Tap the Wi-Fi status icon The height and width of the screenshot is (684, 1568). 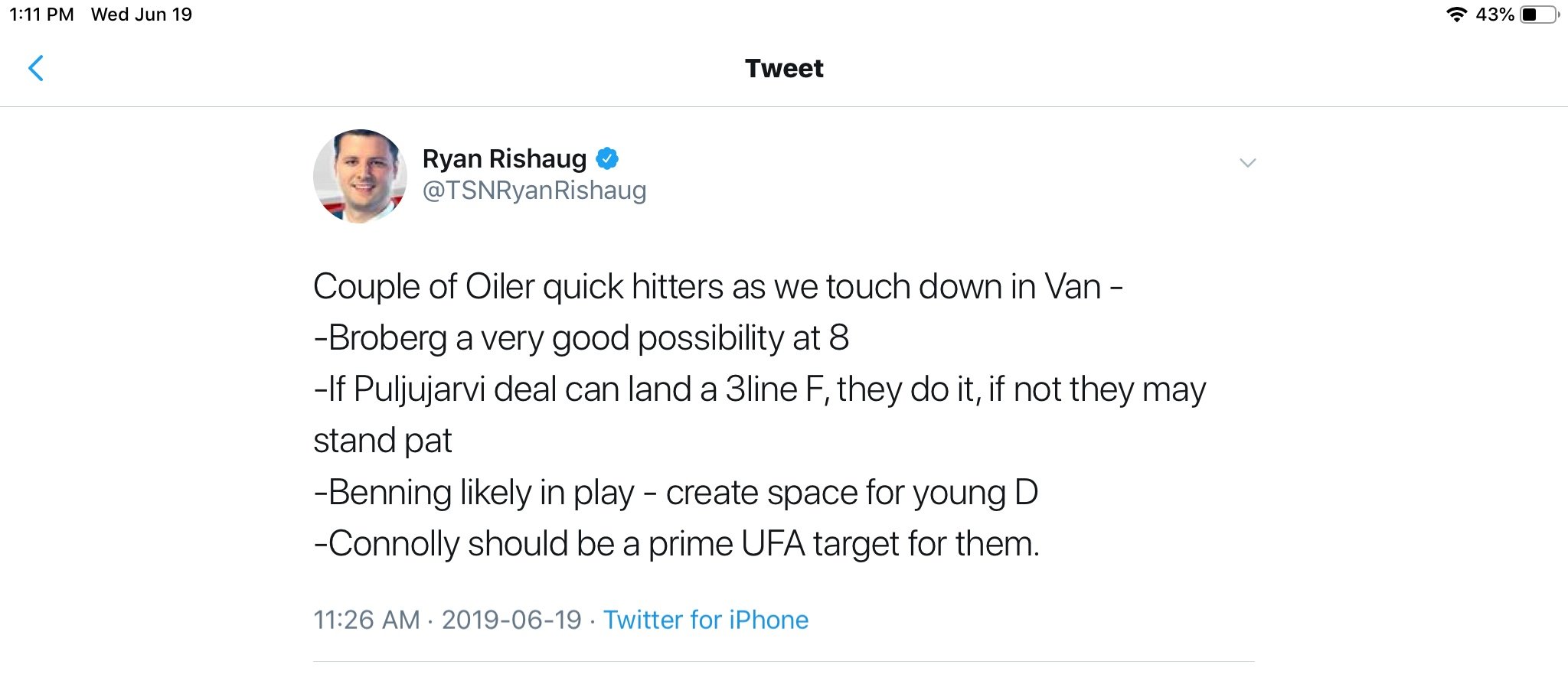pyautogui.click(x=1455, y=15)
